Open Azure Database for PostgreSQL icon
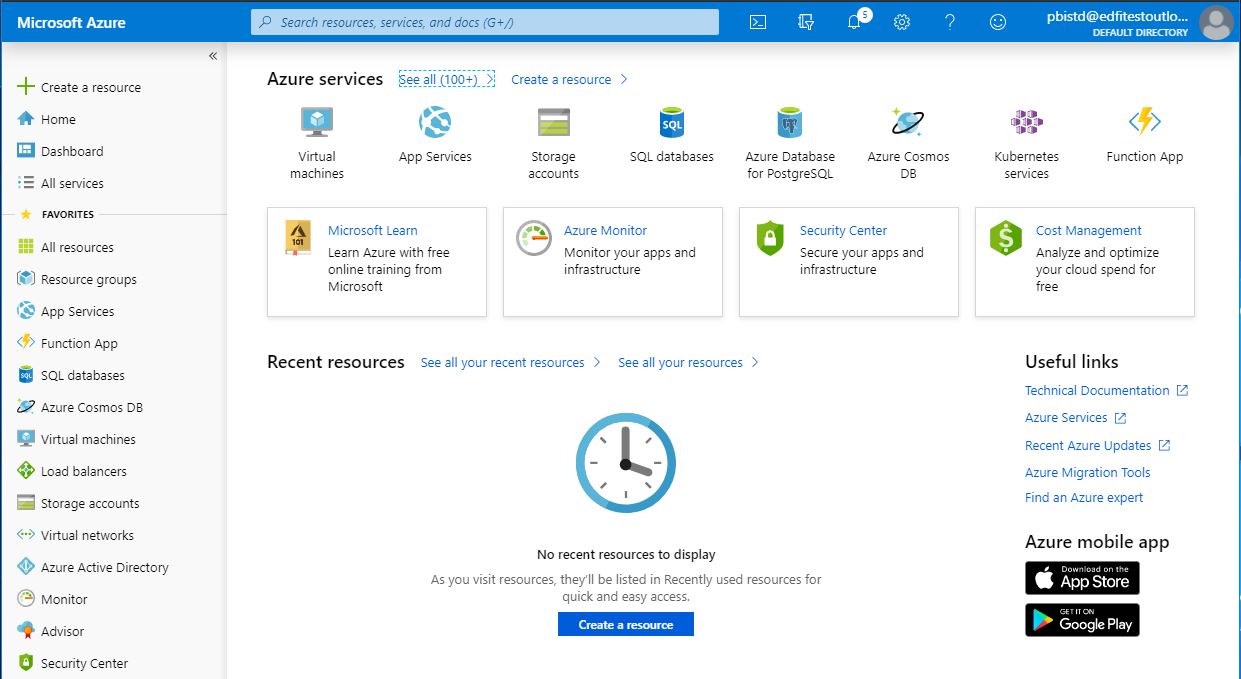Screen dimensions: 1241x679 790,123
